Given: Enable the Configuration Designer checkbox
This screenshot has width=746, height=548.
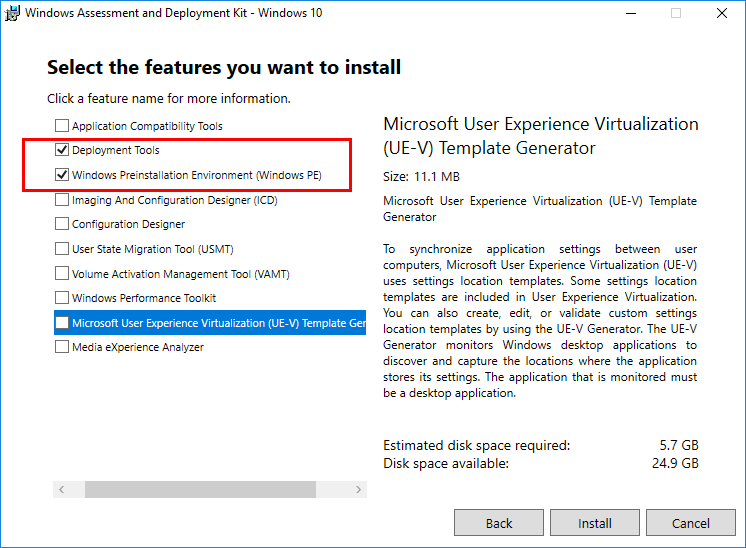Looking at the screenshot, I should click(62, 224).
